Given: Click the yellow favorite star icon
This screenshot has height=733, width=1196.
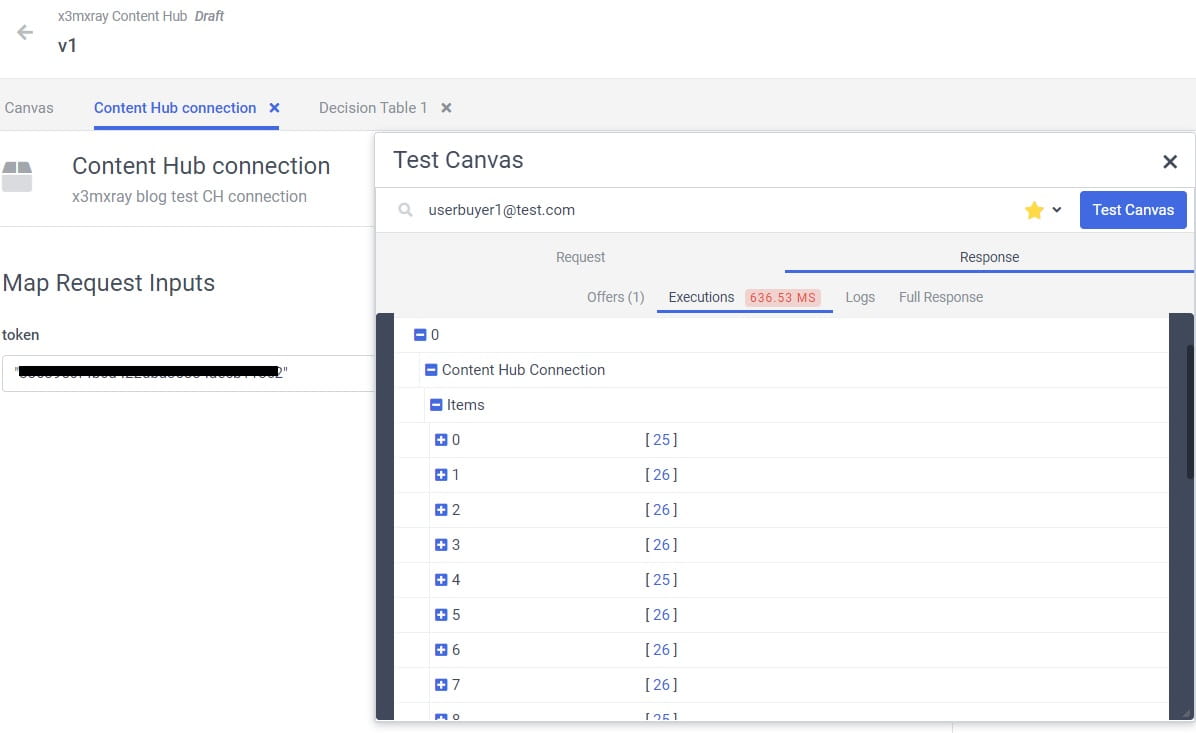Looking at the screenshot, I should (1034, 210).
